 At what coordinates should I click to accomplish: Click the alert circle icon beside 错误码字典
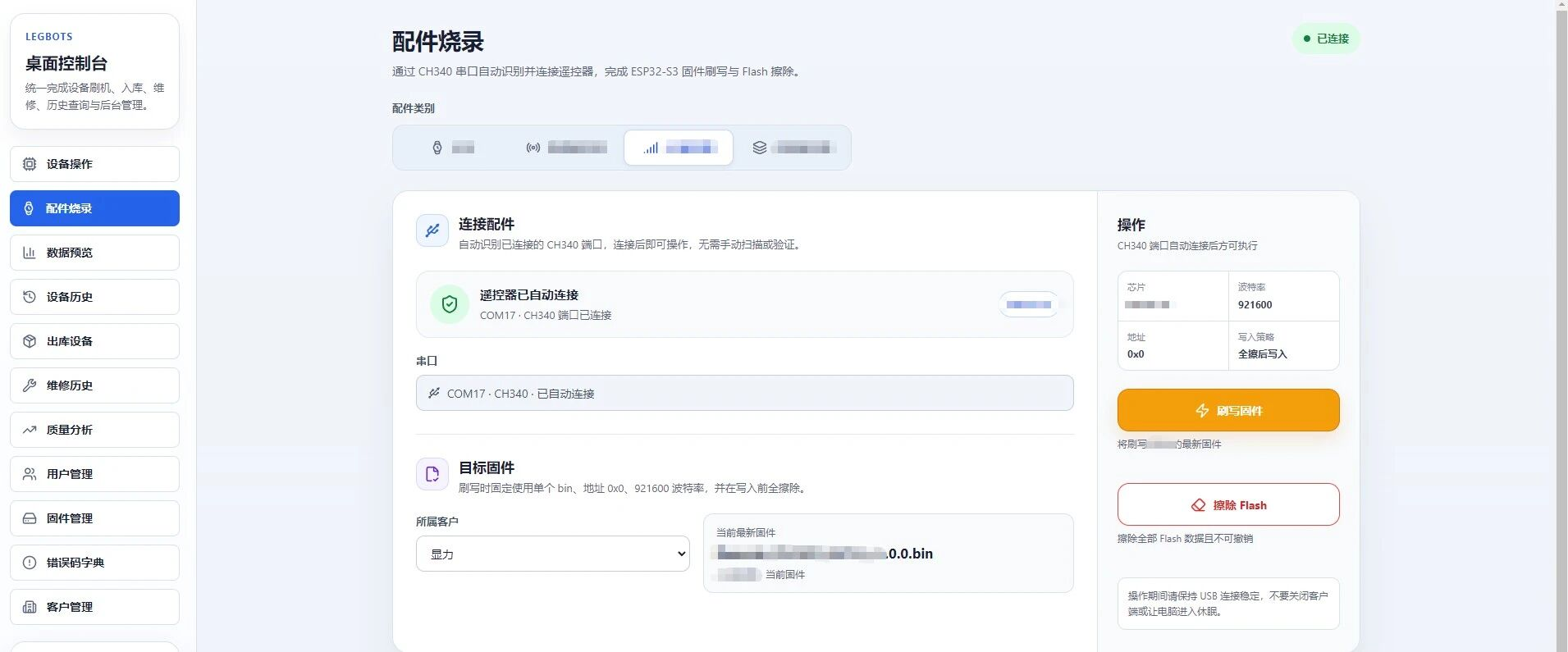point(30,563)
